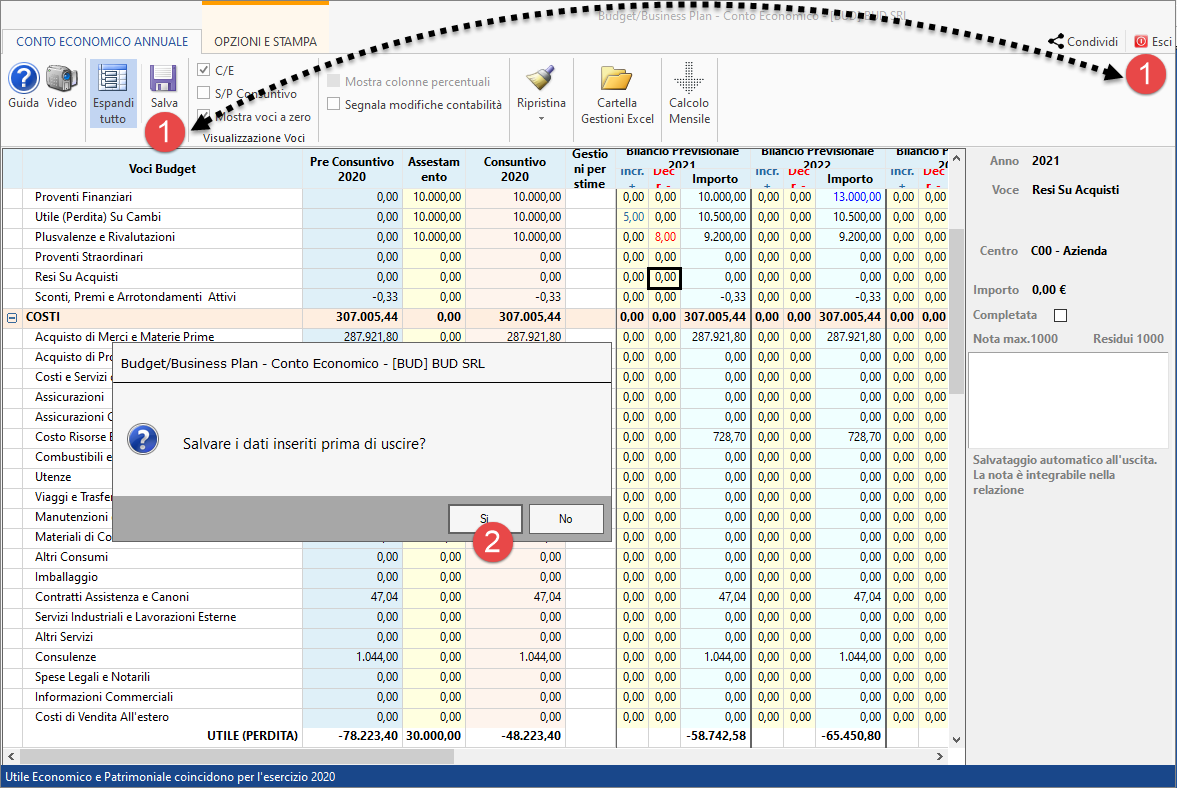Click the Ripristina brush icon
The image size is (1177, 788).
541,79
